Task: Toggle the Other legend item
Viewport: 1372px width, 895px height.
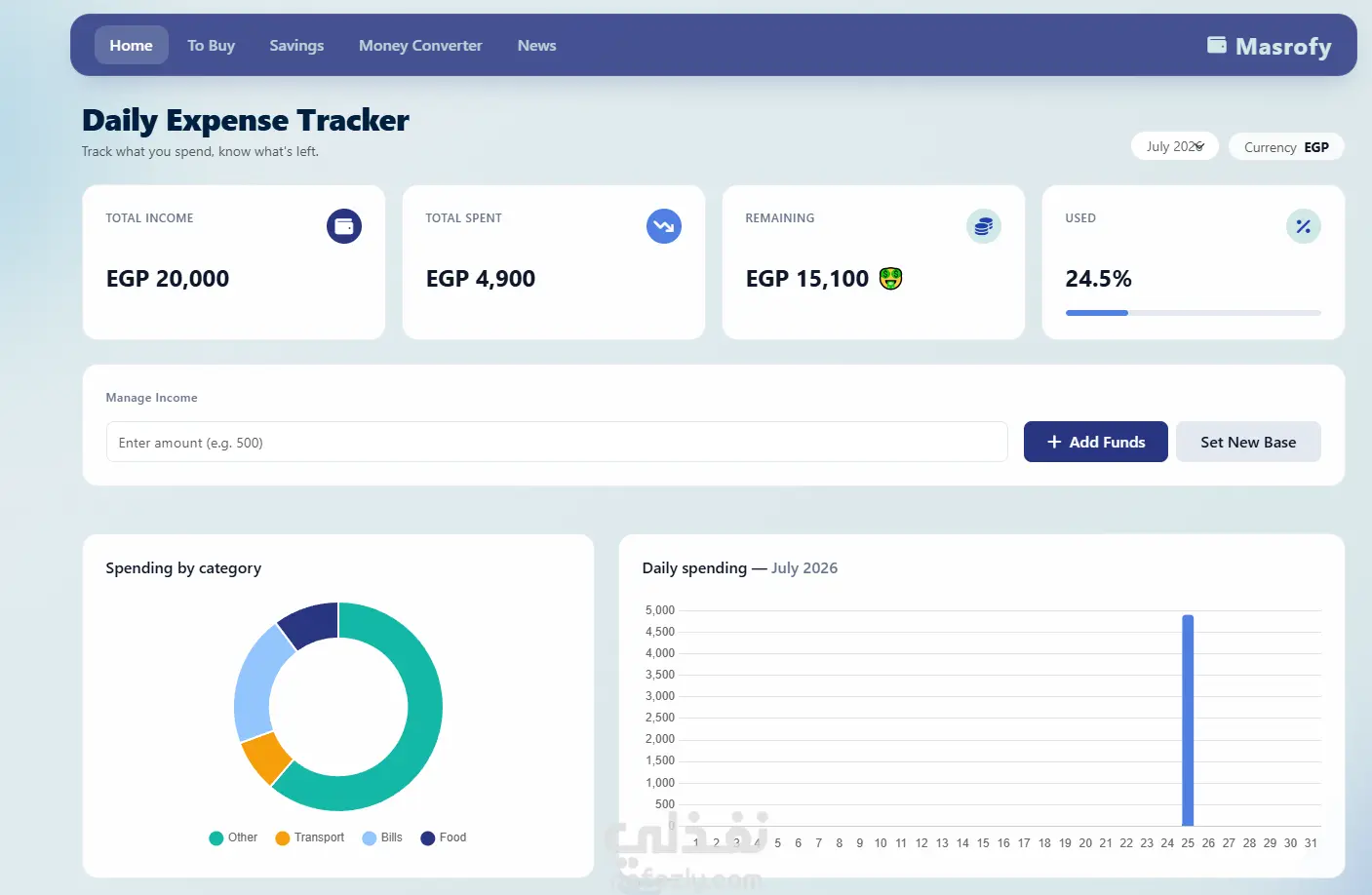Action: pos(233,837)
